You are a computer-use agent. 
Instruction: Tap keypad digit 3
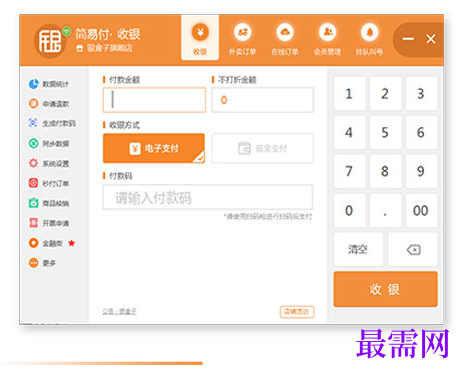[x=421, y=94]
